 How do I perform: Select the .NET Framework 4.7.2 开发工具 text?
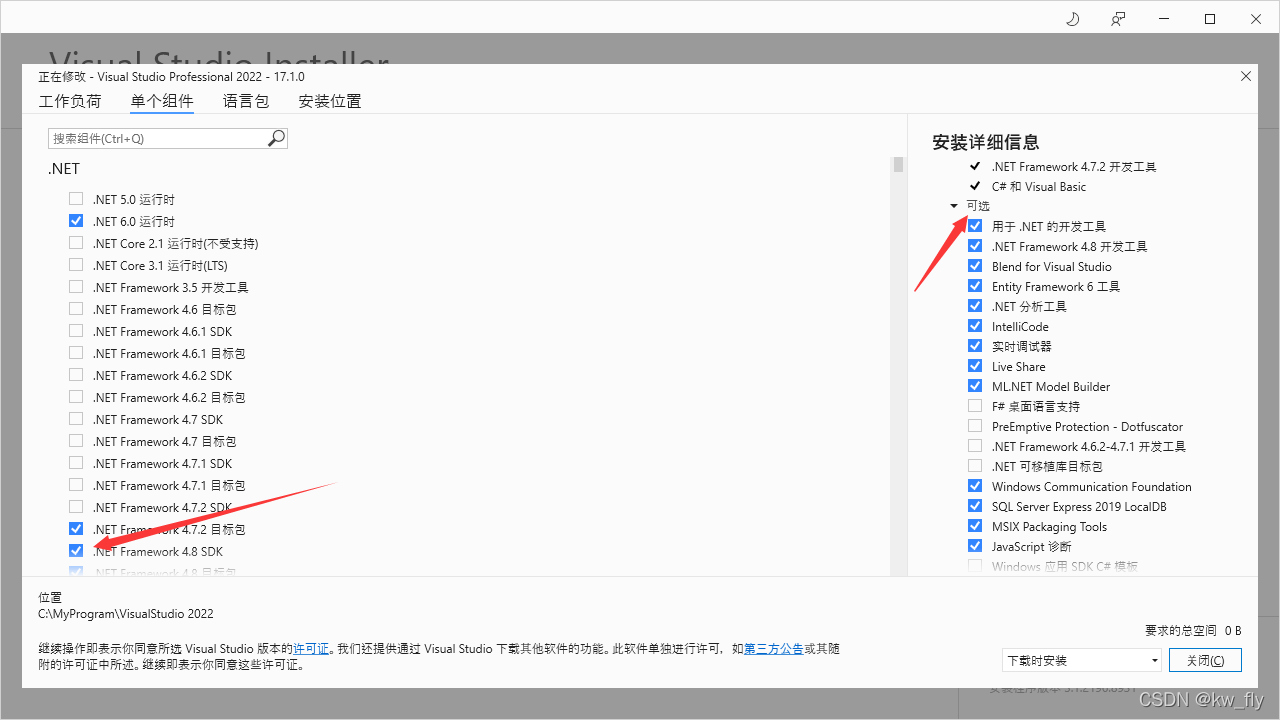[x=1074, y=167]
